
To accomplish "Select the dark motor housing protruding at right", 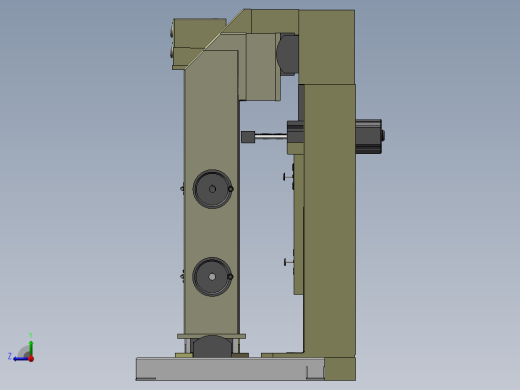I will tap(369, 136).
